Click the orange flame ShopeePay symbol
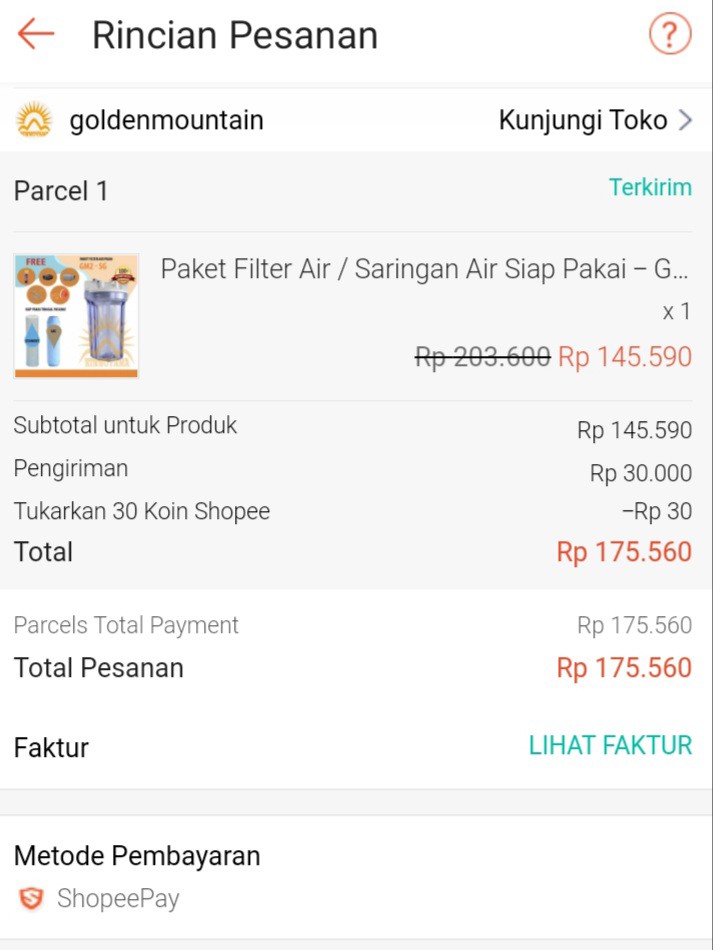This screenshot has width=713, height=950. point(29,899)
